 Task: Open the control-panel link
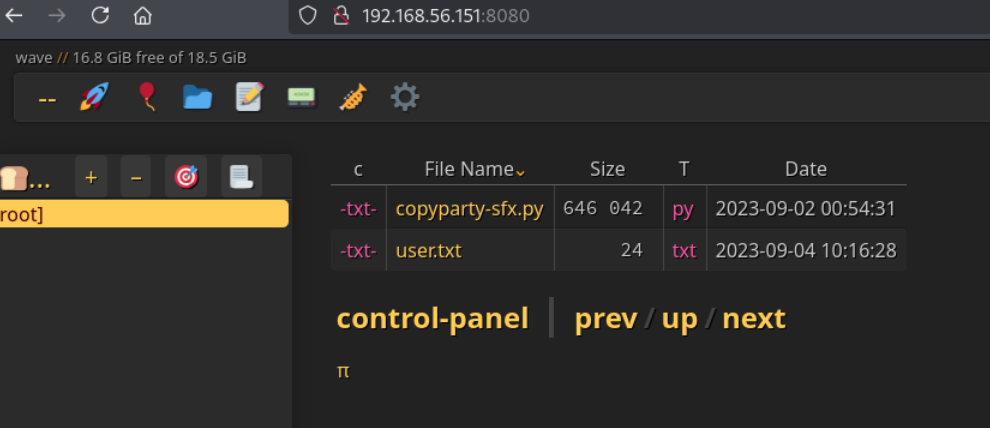click(432, 318)
